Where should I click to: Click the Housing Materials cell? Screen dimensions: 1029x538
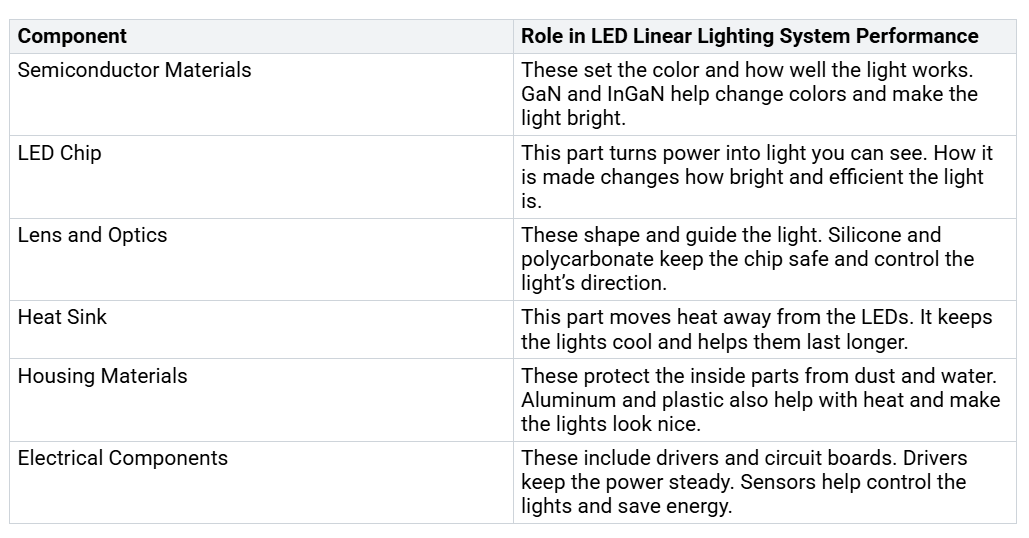pyautogui.click(x=102, y=377)
